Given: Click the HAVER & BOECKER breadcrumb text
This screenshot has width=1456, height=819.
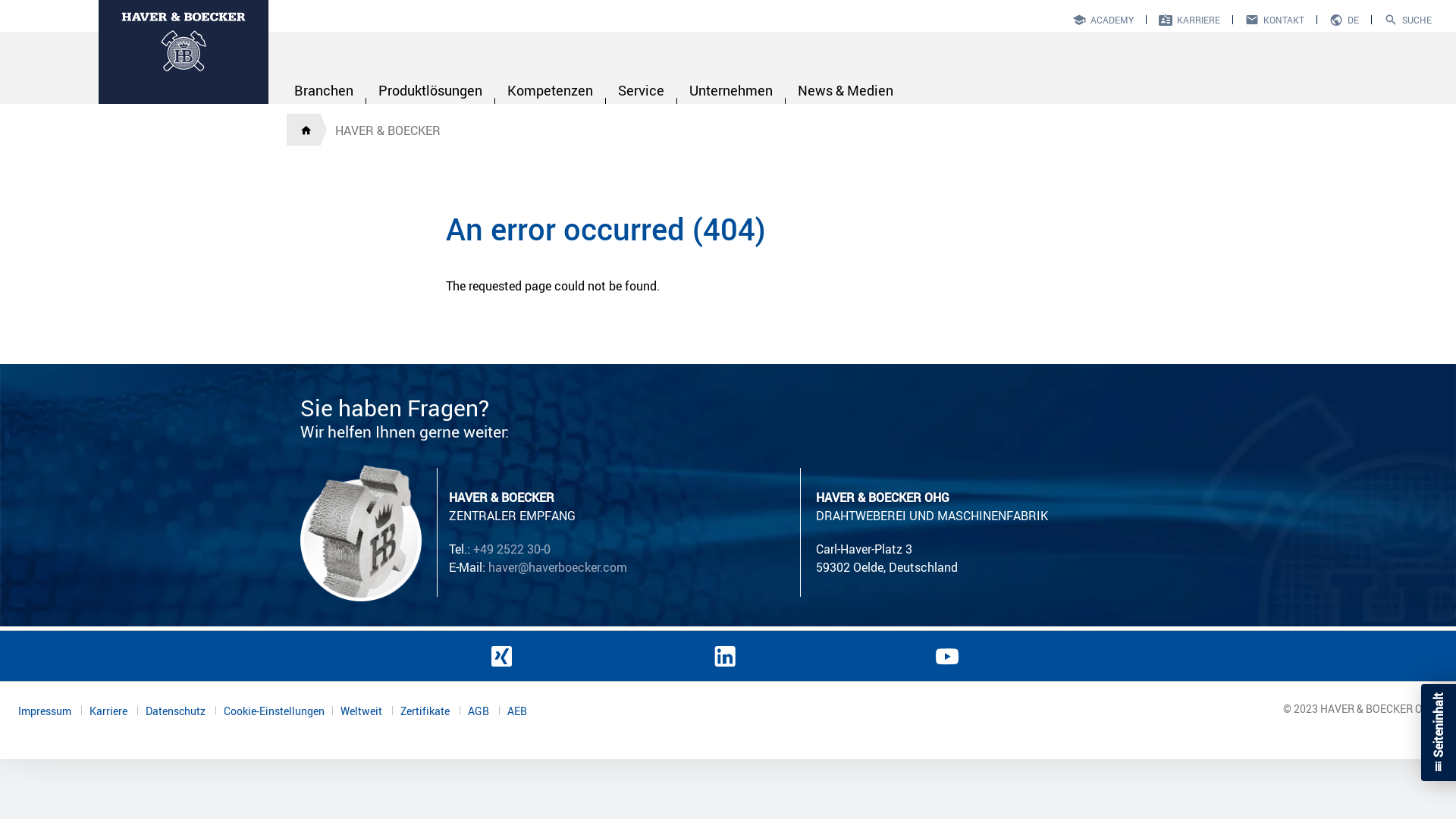Looking at the screenshot, I should [x=388, y=130].
